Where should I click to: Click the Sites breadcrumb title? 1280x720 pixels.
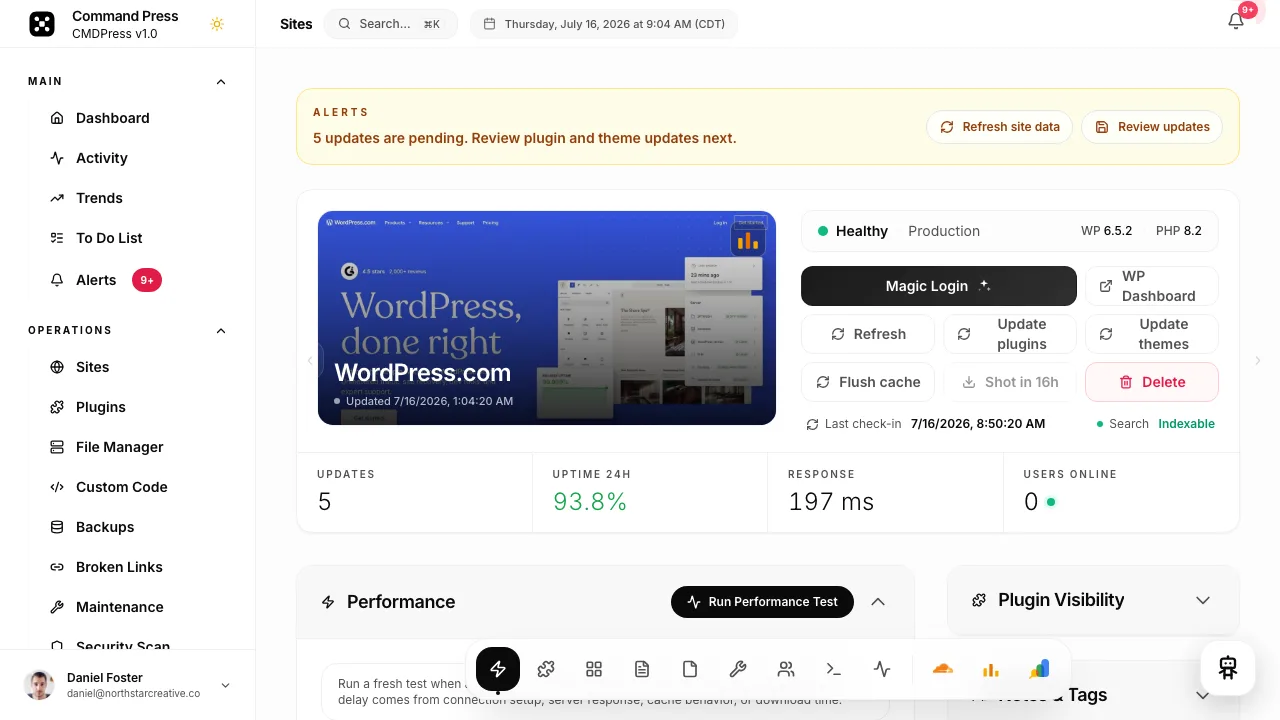point(296,24)
